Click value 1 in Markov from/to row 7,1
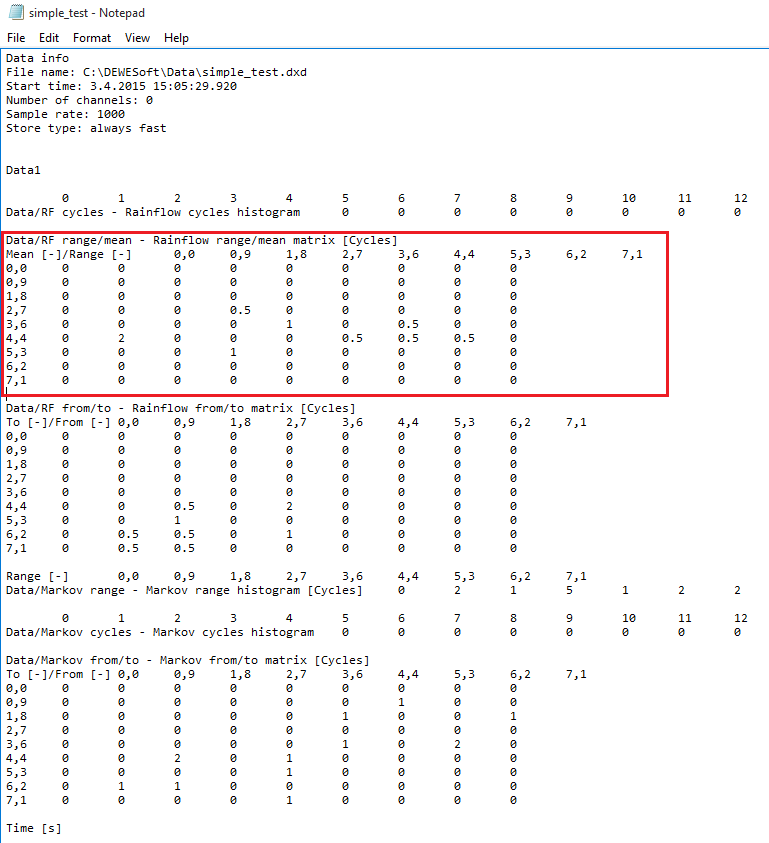Viewport: 769px width, 843px height. click(x=289, y=800)
